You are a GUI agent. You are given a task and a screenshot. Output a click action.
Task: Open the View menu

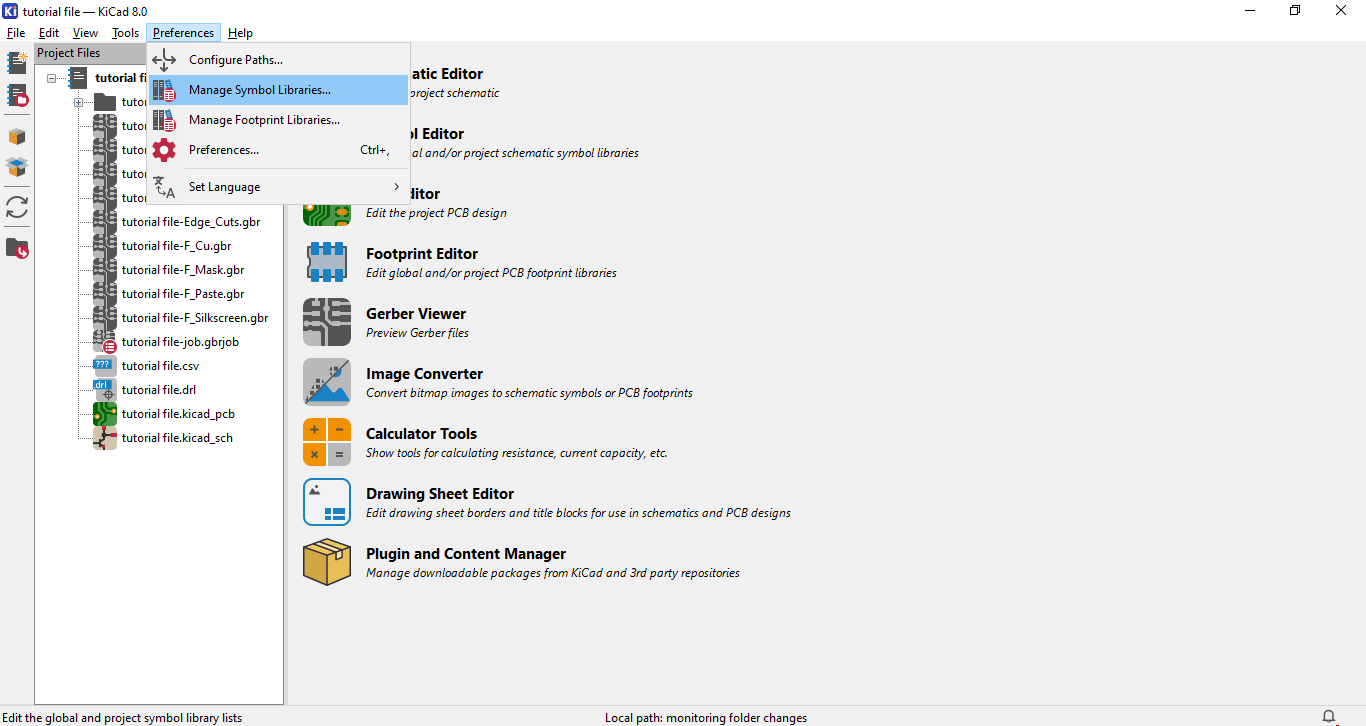86,33
